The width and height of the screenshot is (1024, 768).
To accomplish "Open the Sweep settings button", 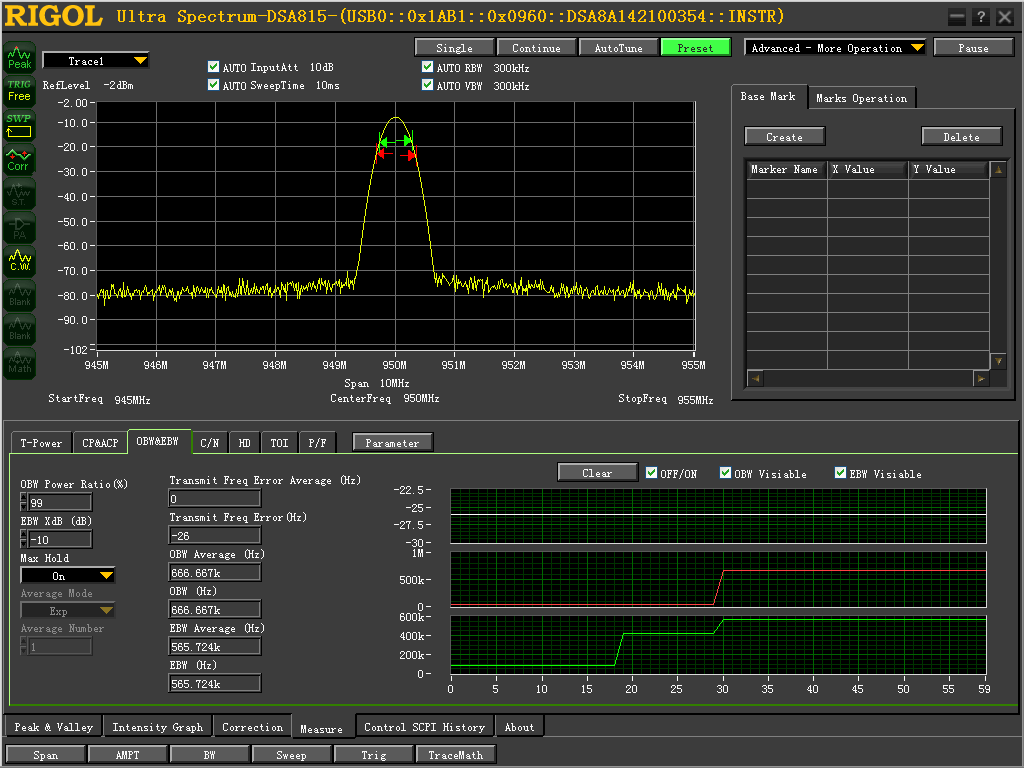I will pos(291,755).
